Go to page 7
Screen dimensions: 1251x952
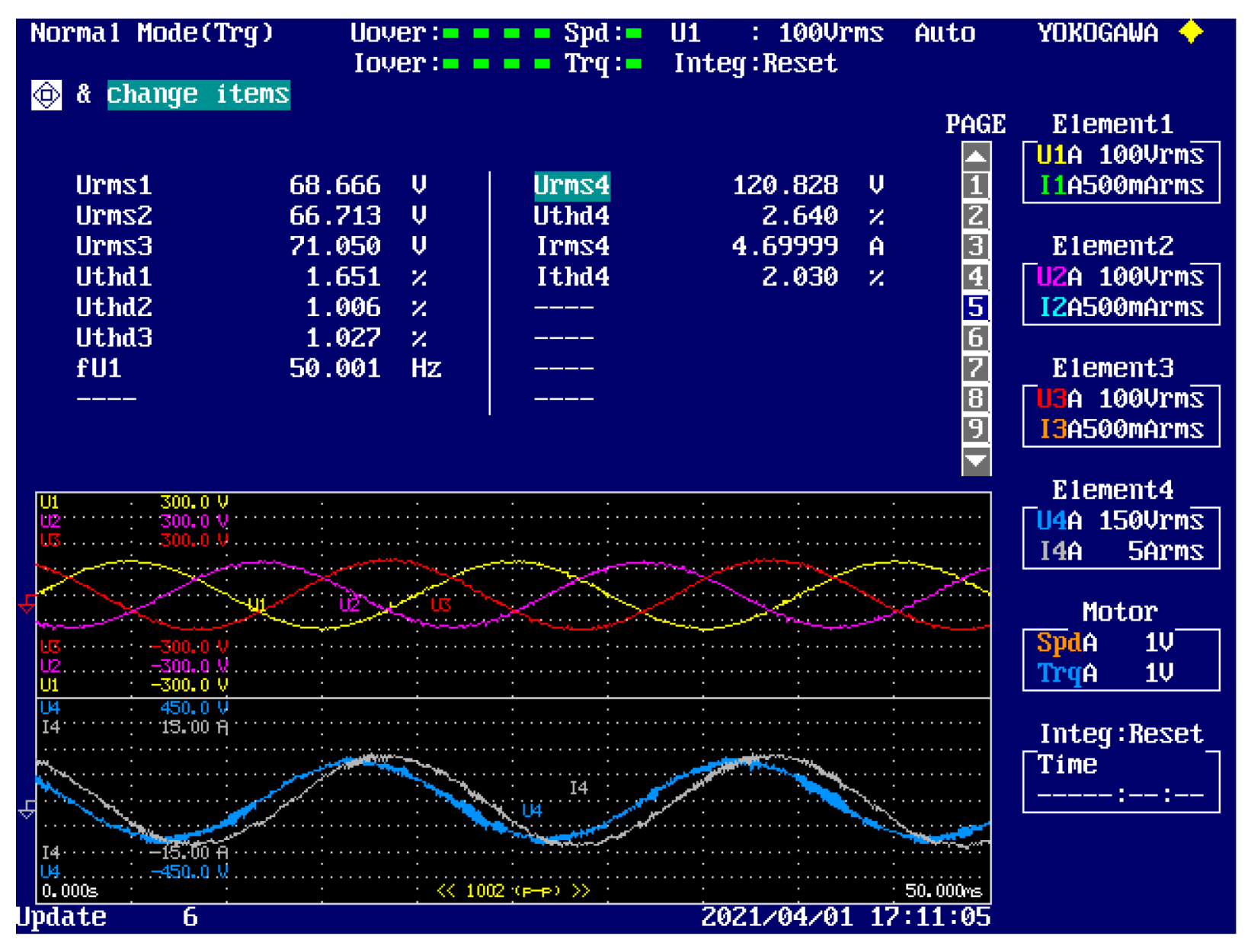pyautogui.click(x=976, y=369)
